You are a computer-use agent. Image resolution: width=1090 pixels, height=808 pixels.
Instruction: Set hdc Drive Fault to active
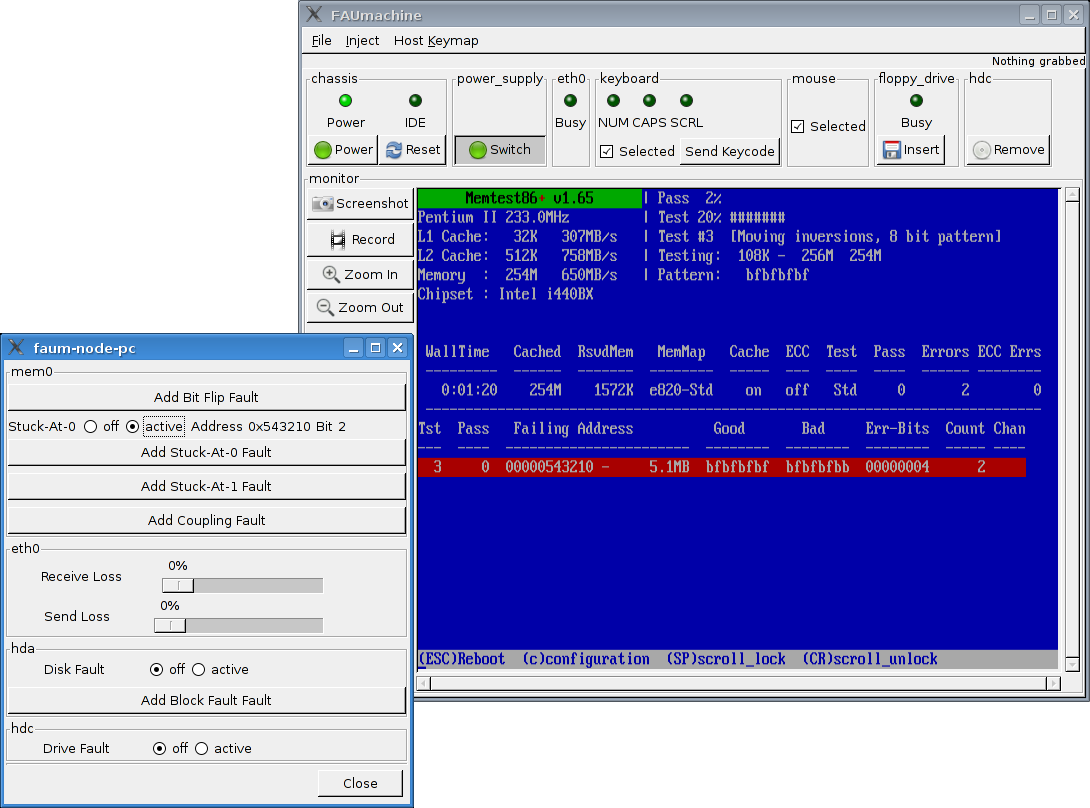pos(201,749)
